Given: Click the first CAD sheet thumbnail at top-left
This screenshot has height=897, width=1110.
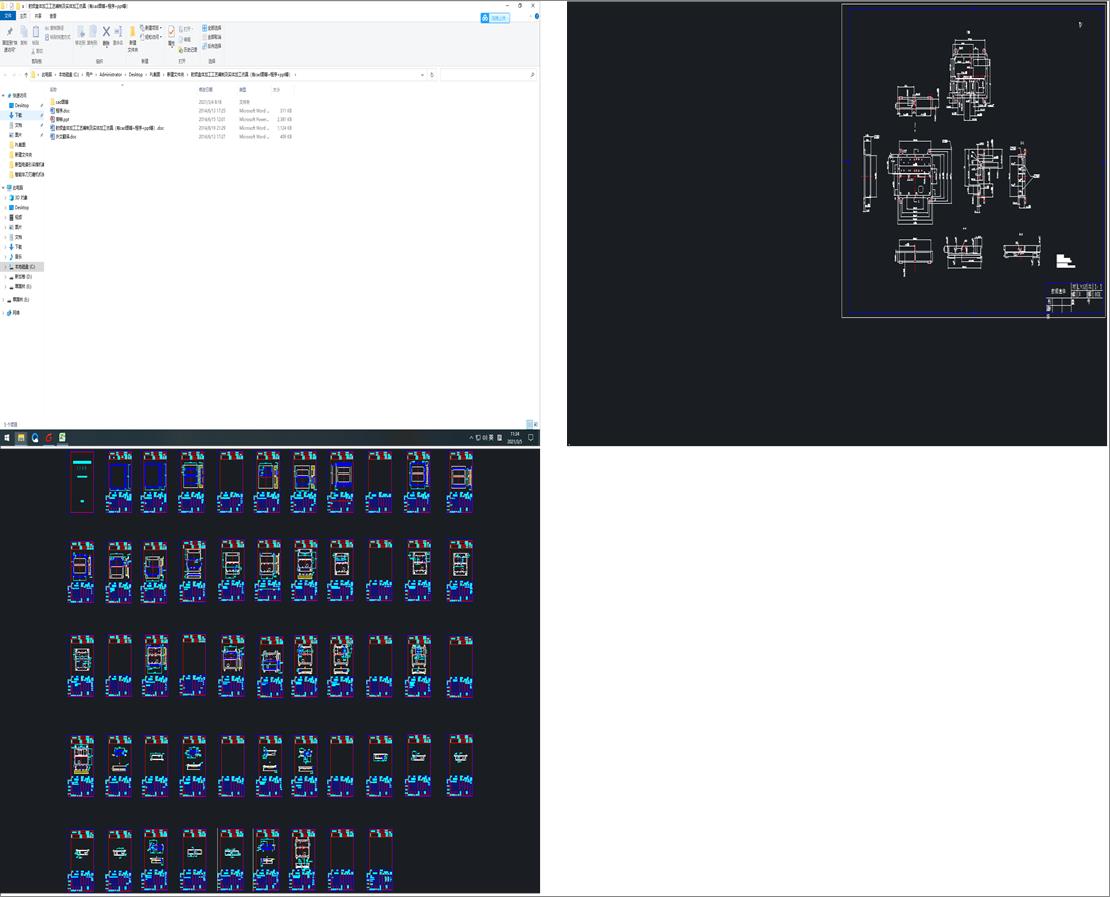Looking at the screenshot, I should pos(82,482).
